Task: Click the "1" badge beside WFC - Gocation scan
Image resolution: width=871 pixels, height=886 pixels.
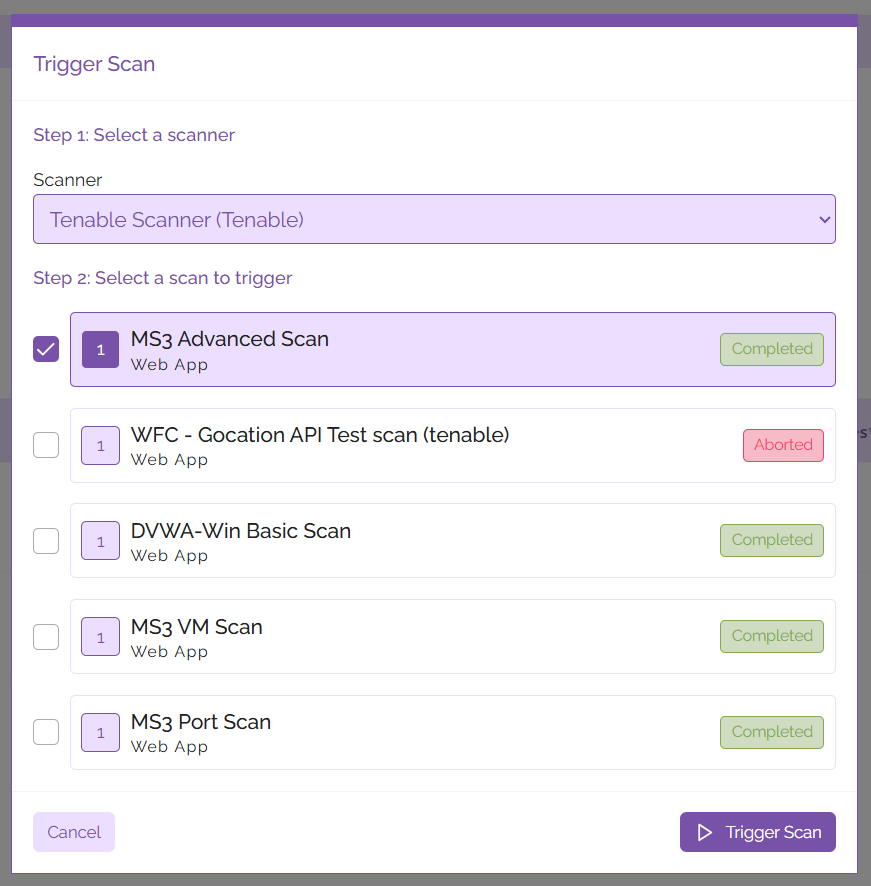Action: [99, 445]
